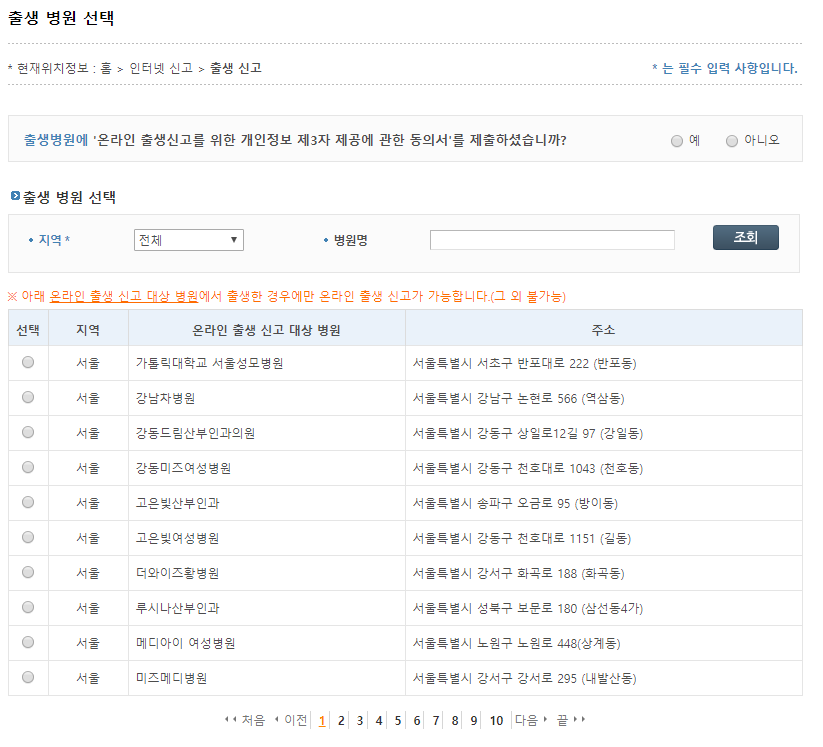This screenshot has height=747, width=823.
Task: Click '출생병원에' blue text in consent question
Action: pyautogui.click(x=56, y=140)
